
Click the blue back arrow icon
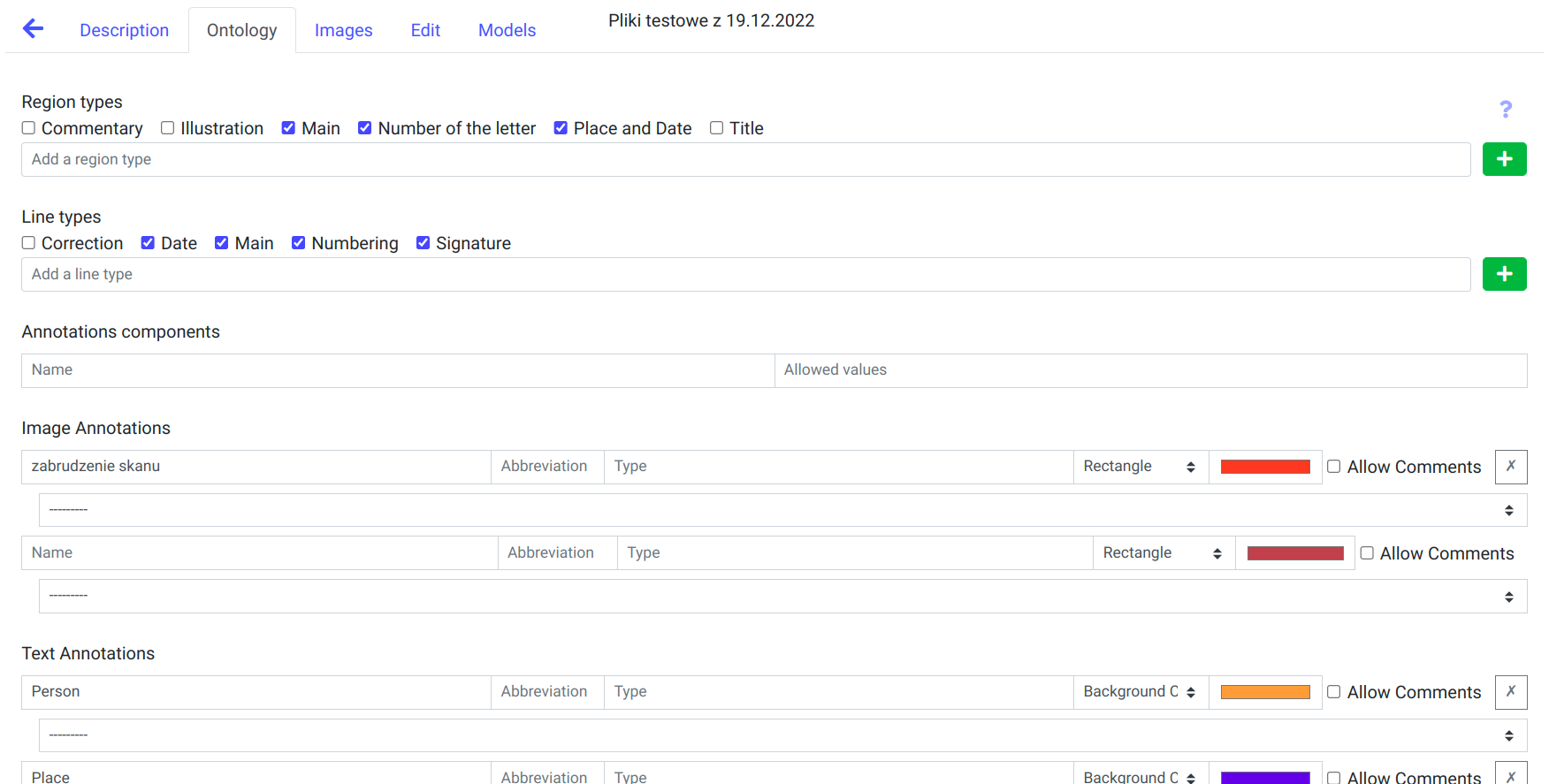[33, 29]
